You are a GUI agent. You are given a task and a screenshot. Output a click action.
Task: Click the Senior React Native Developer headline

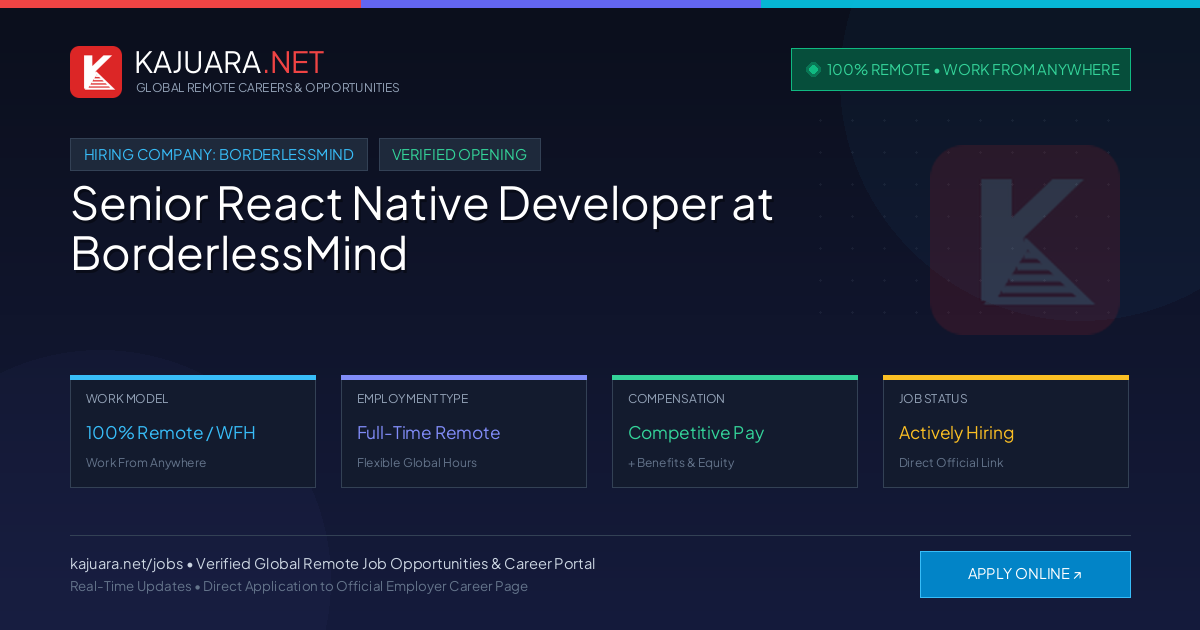pyautogui.click(x=422, y=229)
